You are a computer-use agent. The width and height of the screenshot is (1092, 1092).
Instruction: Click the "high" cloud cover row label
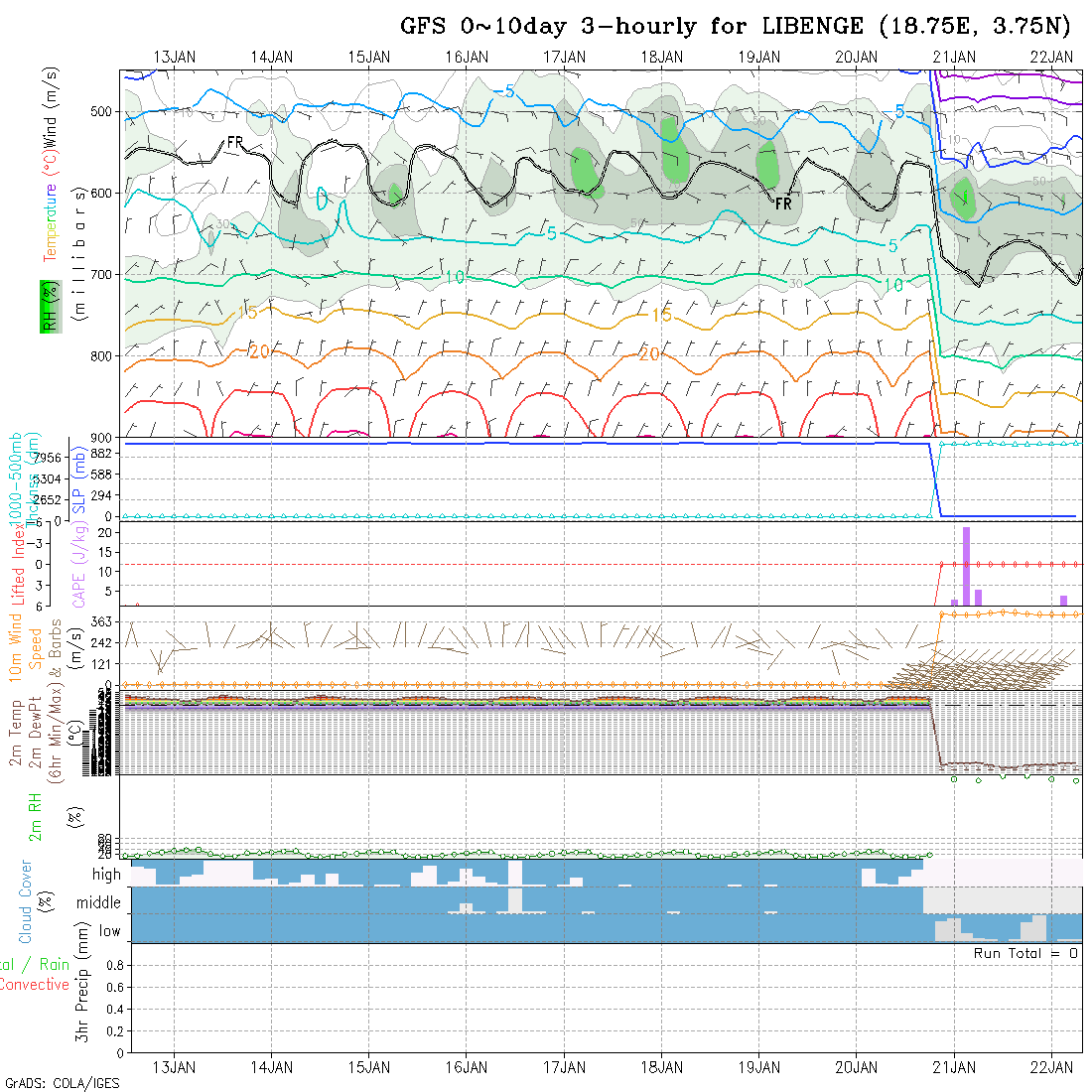106,875
